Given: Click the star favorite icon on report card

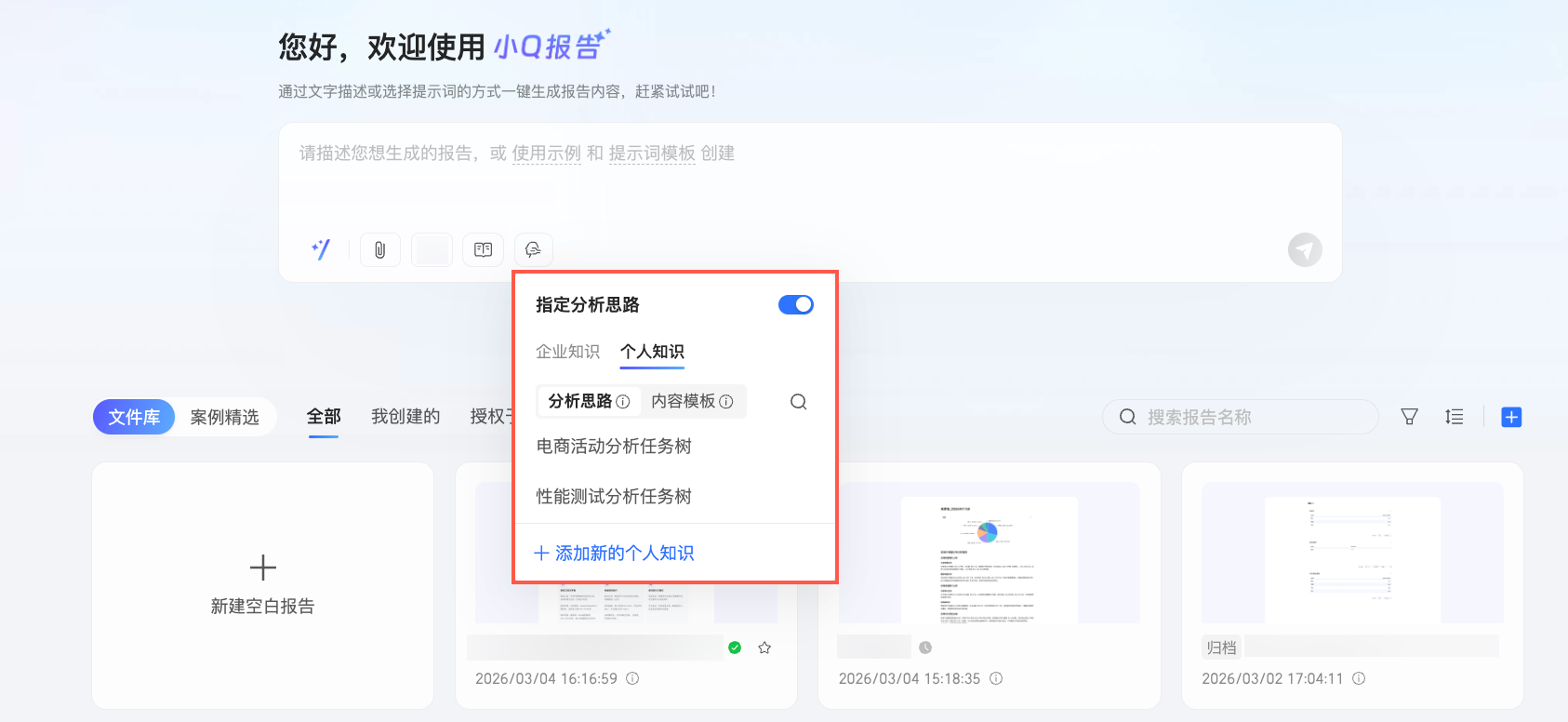Looking at the screenshot, I should pyautogui.click(x=764, y=648).
